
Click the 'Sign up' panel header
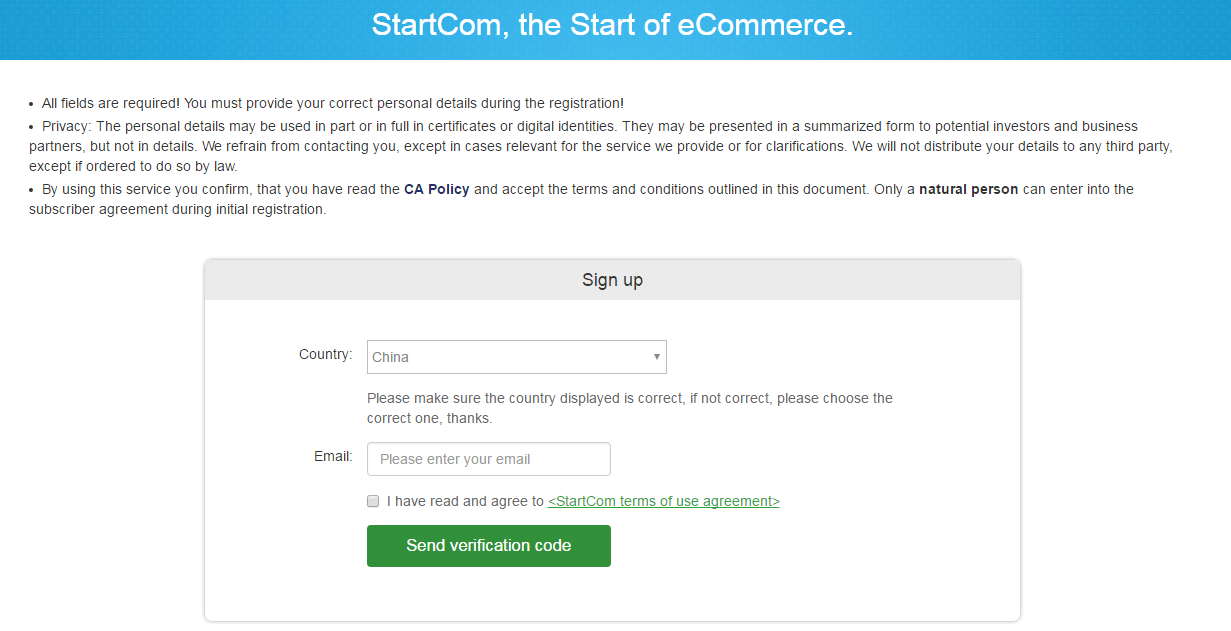612,280
